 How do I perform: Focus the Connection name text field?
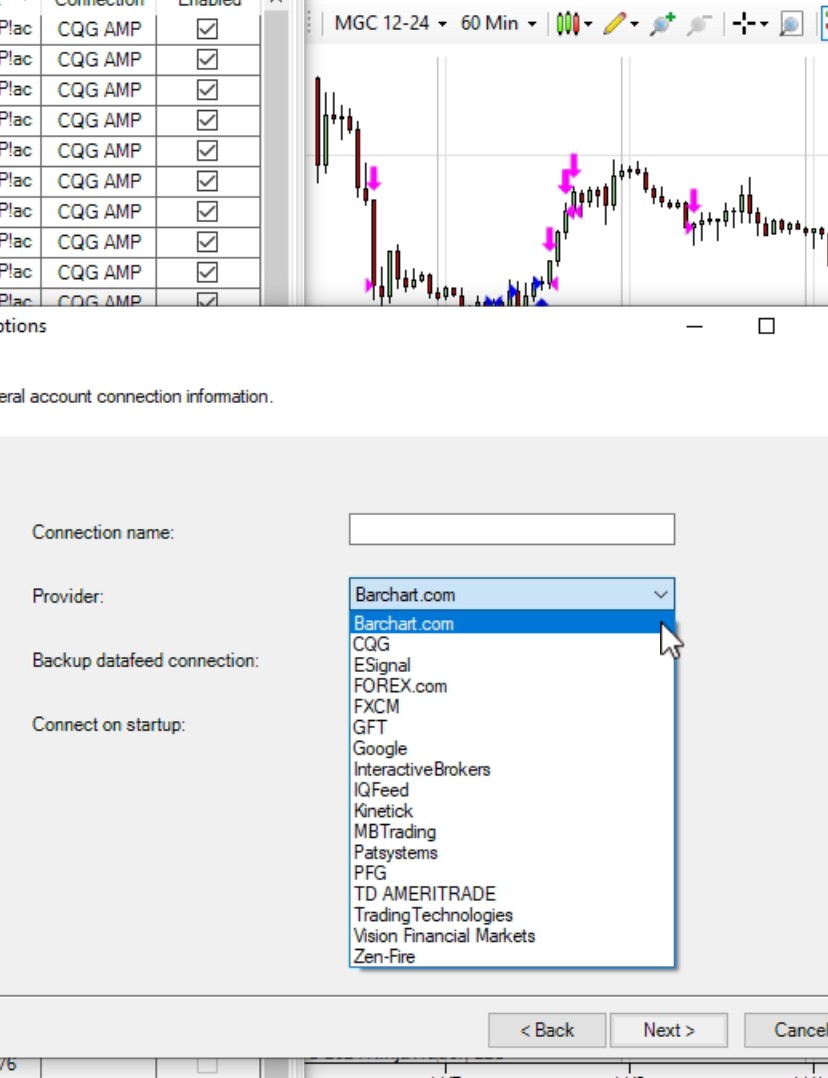point(512,529)
